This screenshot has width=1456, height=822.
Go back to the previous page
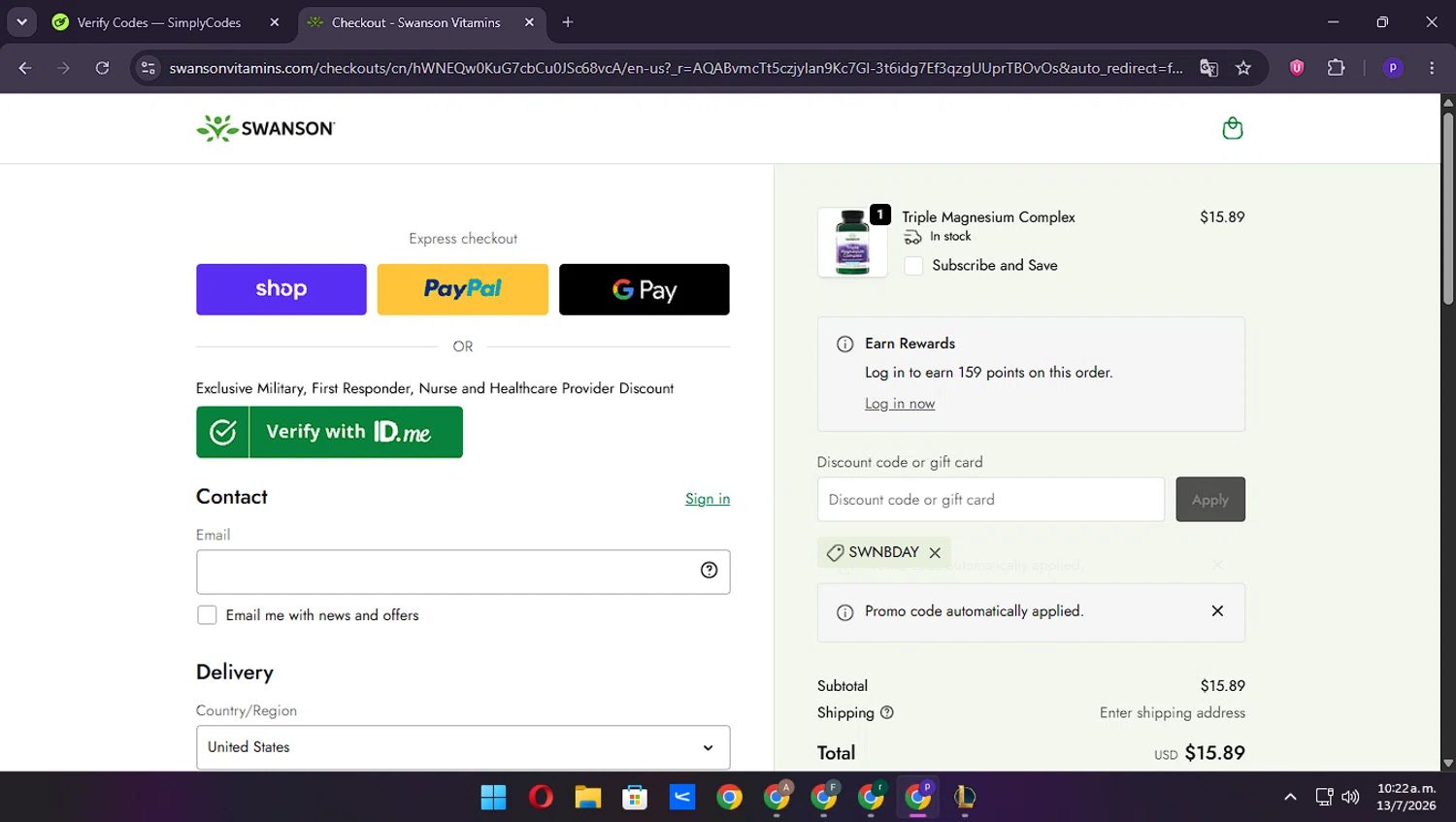25,68
